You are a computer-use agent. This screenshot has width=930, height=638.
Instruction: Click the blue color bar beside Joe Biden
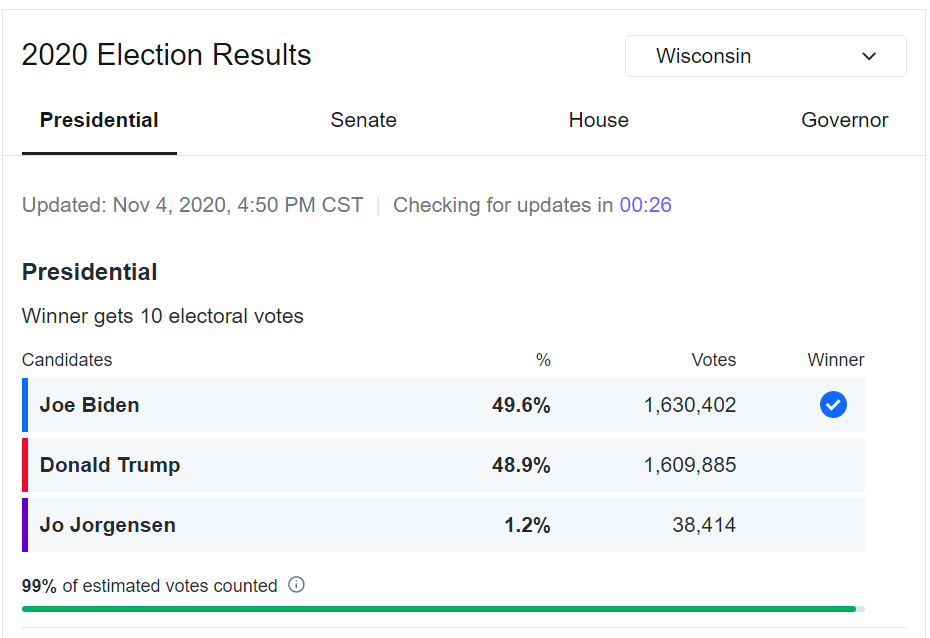click(x=25, y=405)
